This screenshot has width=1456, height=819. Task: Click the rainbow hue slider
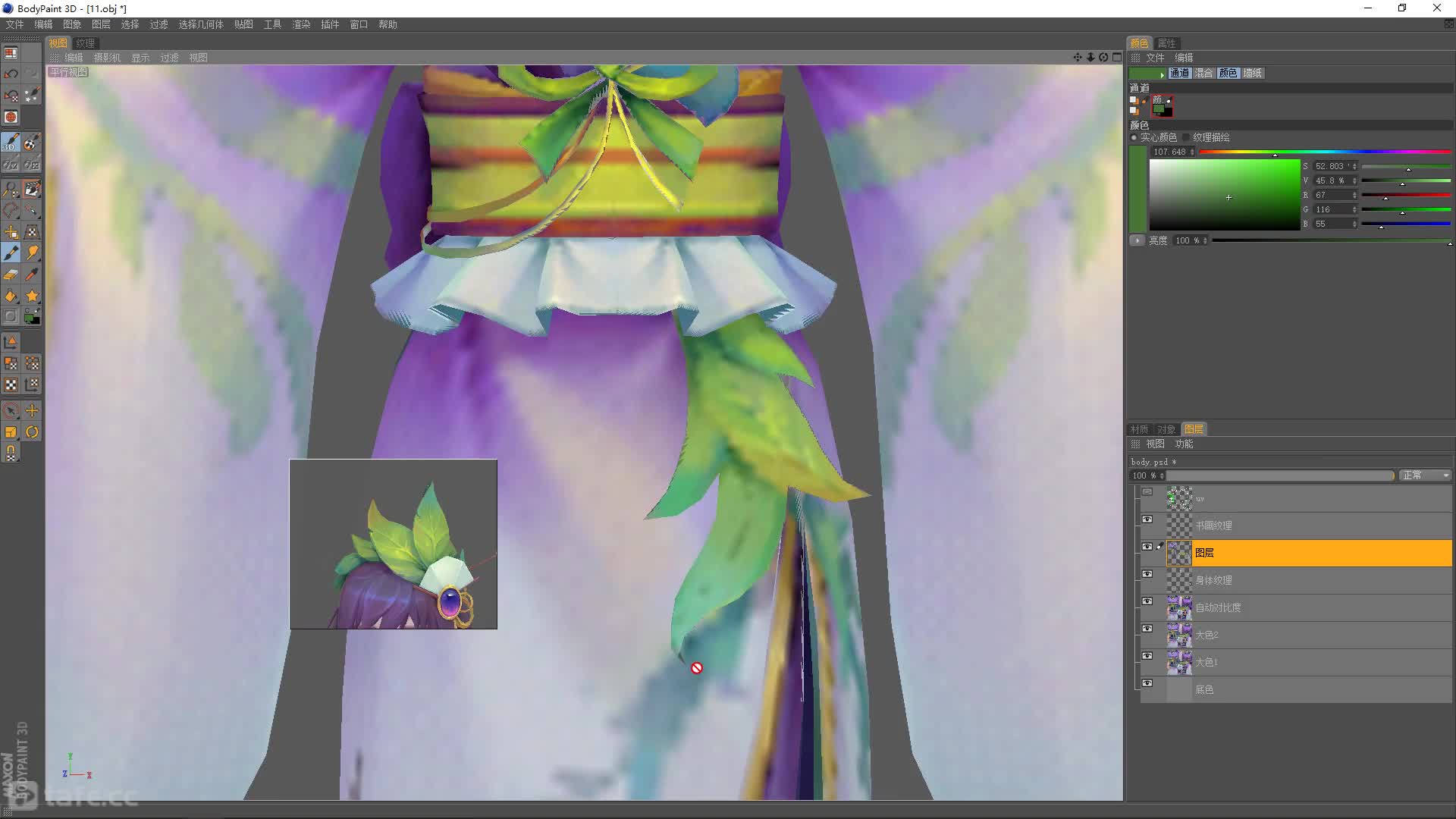tap(1325, 152)
